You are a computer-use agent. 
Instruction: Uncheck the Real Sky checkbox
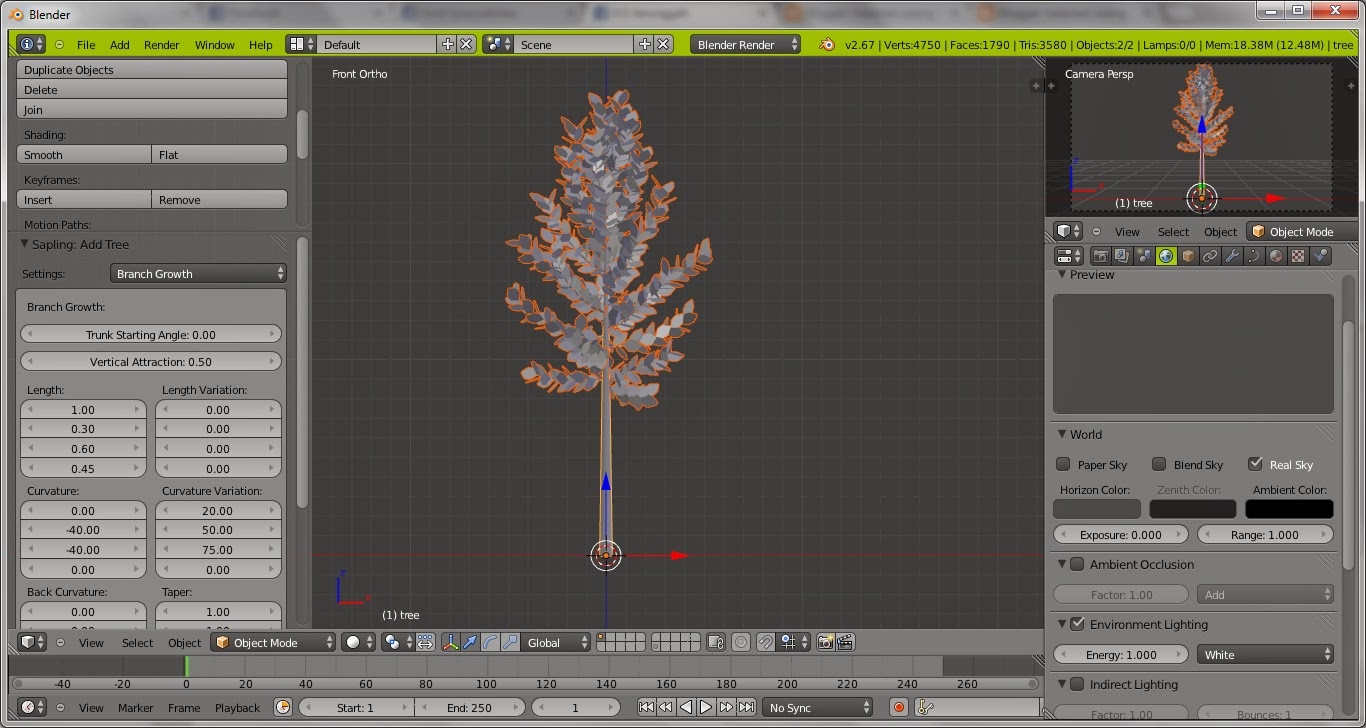coord(1255,464)
